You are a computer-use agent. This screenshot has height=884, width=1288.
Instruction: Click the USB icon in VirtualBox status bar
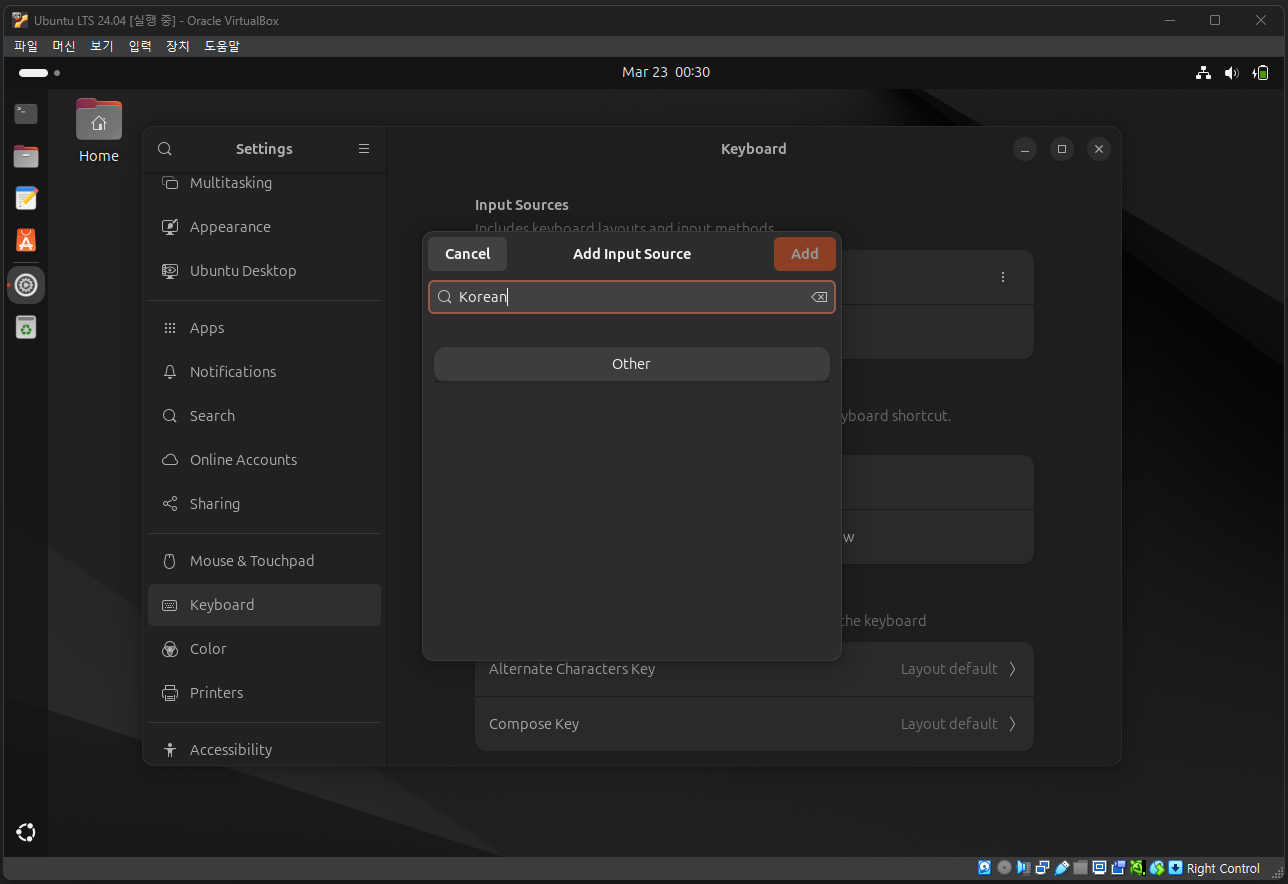coord(1061,868)
